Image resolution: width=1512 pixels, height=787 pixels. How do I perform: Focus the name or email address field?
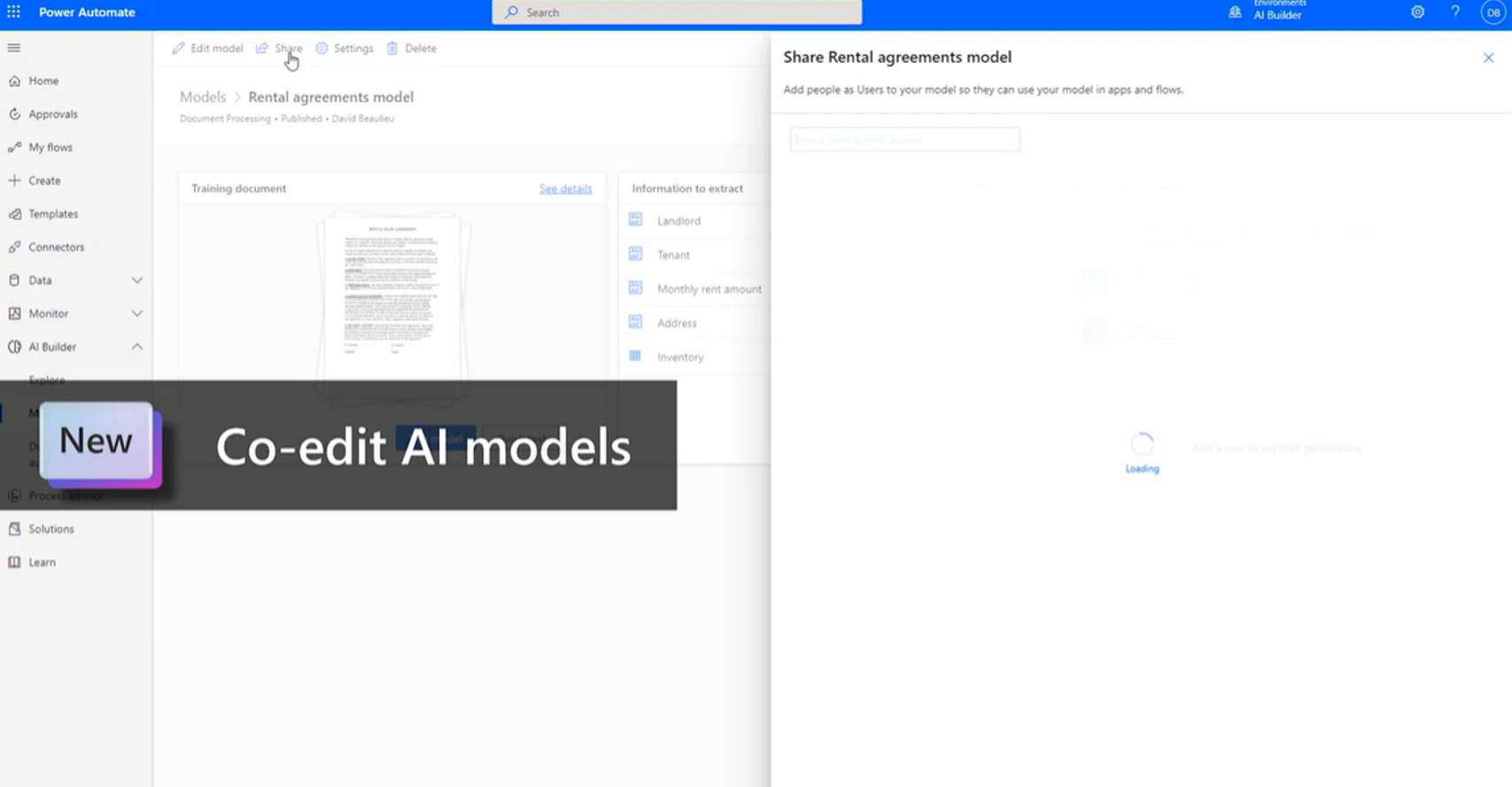[904, 140]
